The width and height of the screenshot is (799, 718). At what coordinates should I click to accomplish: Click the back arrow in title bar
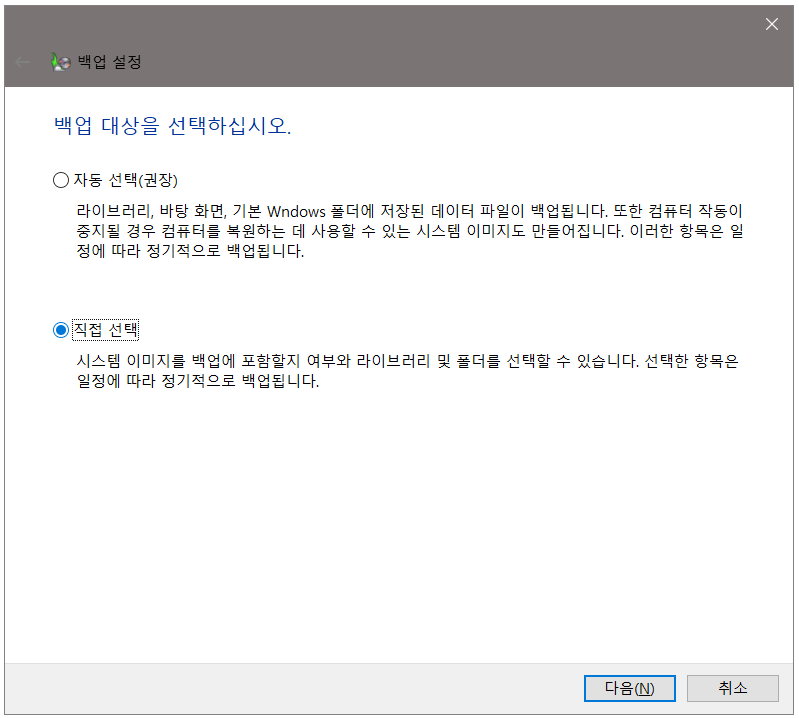[x=23, y=62]
